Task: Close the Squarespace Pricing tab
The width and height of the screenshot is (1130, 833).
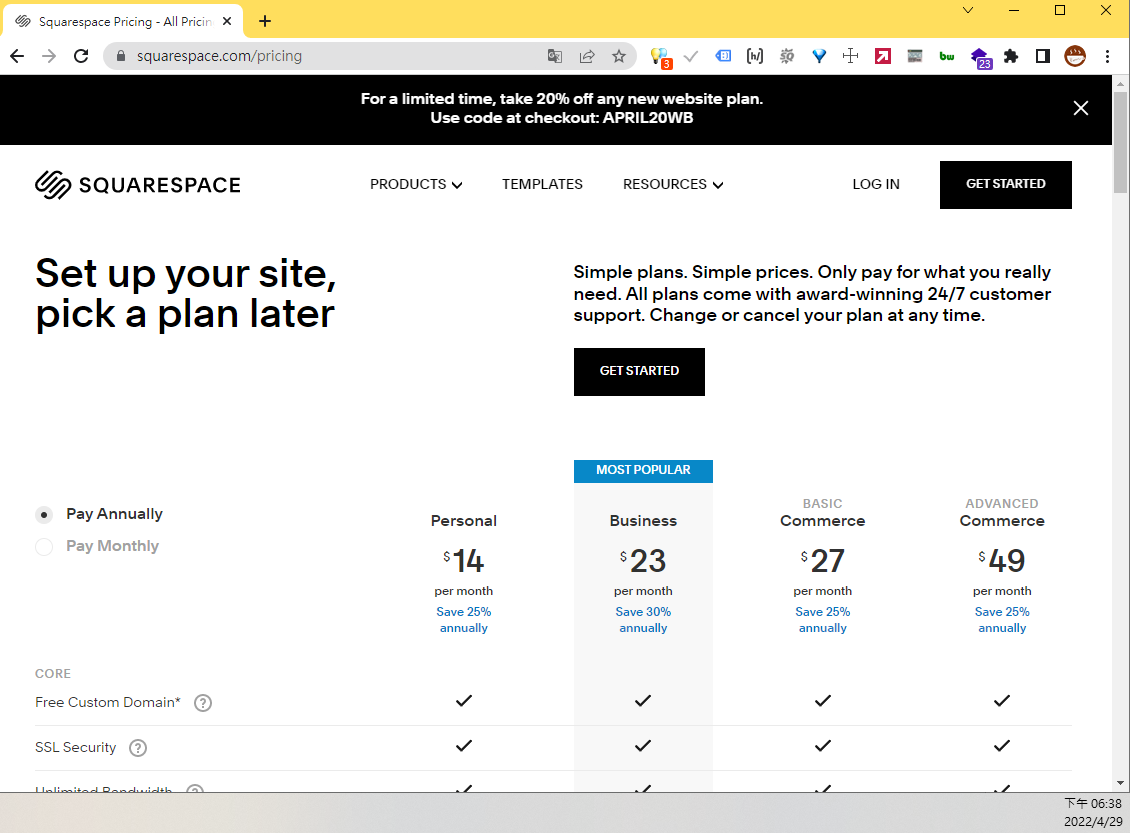Action: click(227, 22)
